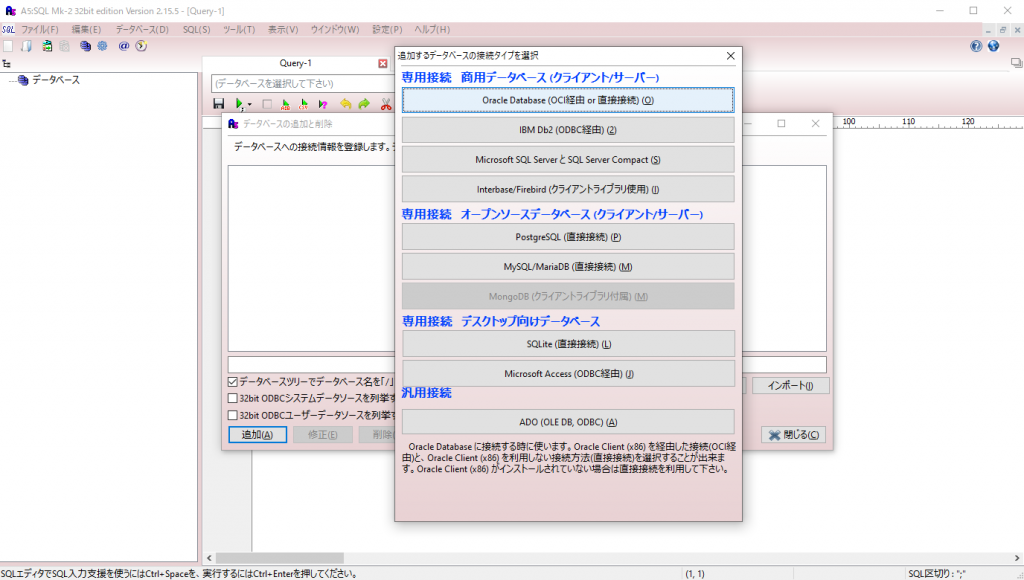Open the dropdown arrow next to the run icon

click(x=249, y=104)
